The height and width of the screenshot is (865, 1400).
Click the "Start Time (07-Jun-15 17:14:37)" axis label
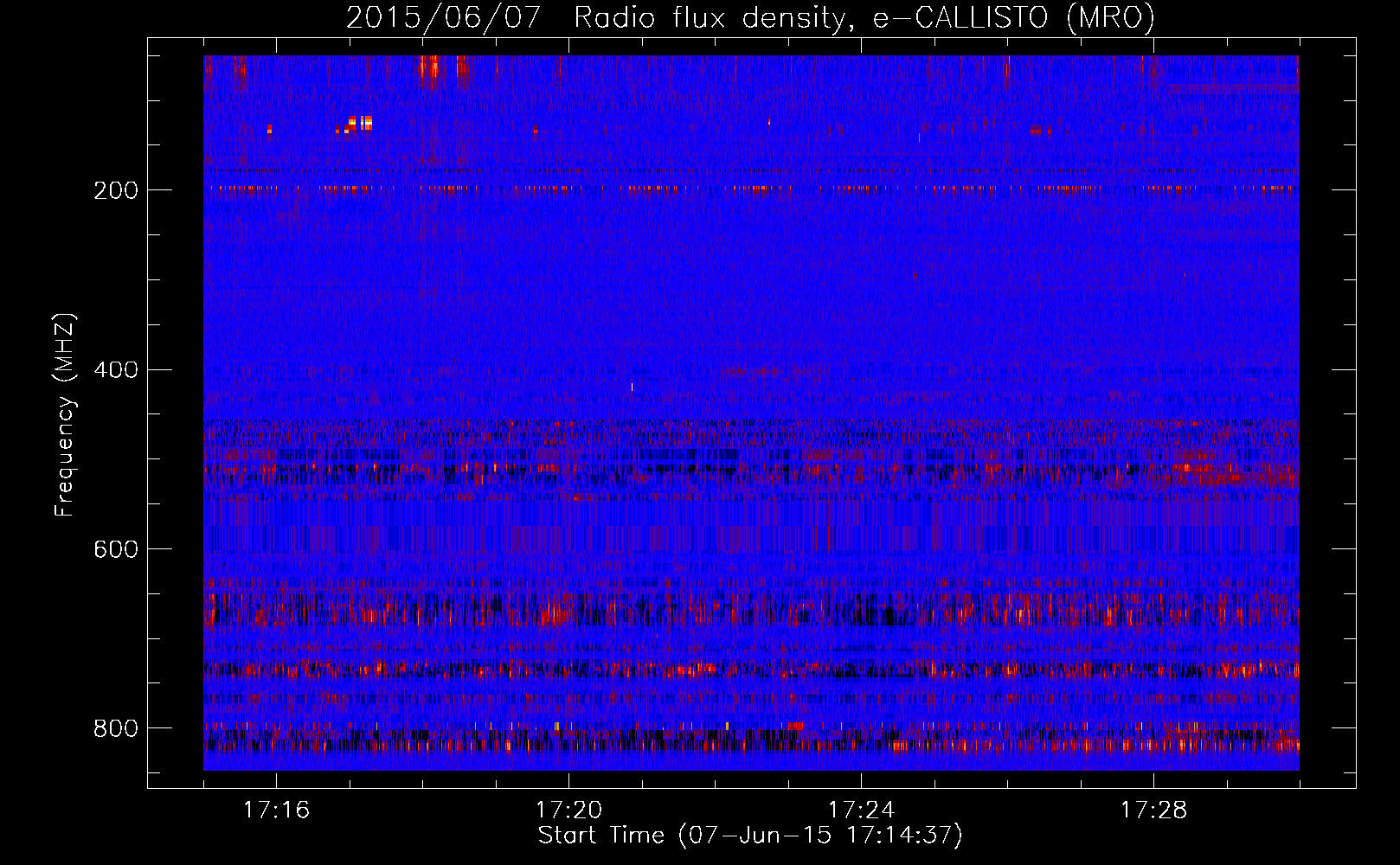[750, 836]
